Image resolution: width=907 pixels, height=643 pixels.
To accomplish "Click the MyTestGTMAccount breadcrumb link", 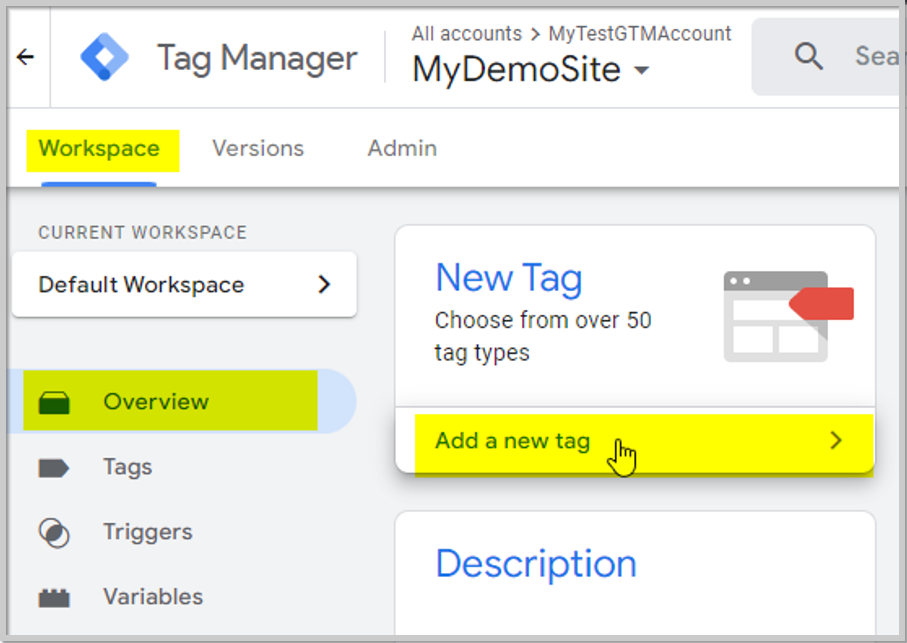I will pos(640,34).
